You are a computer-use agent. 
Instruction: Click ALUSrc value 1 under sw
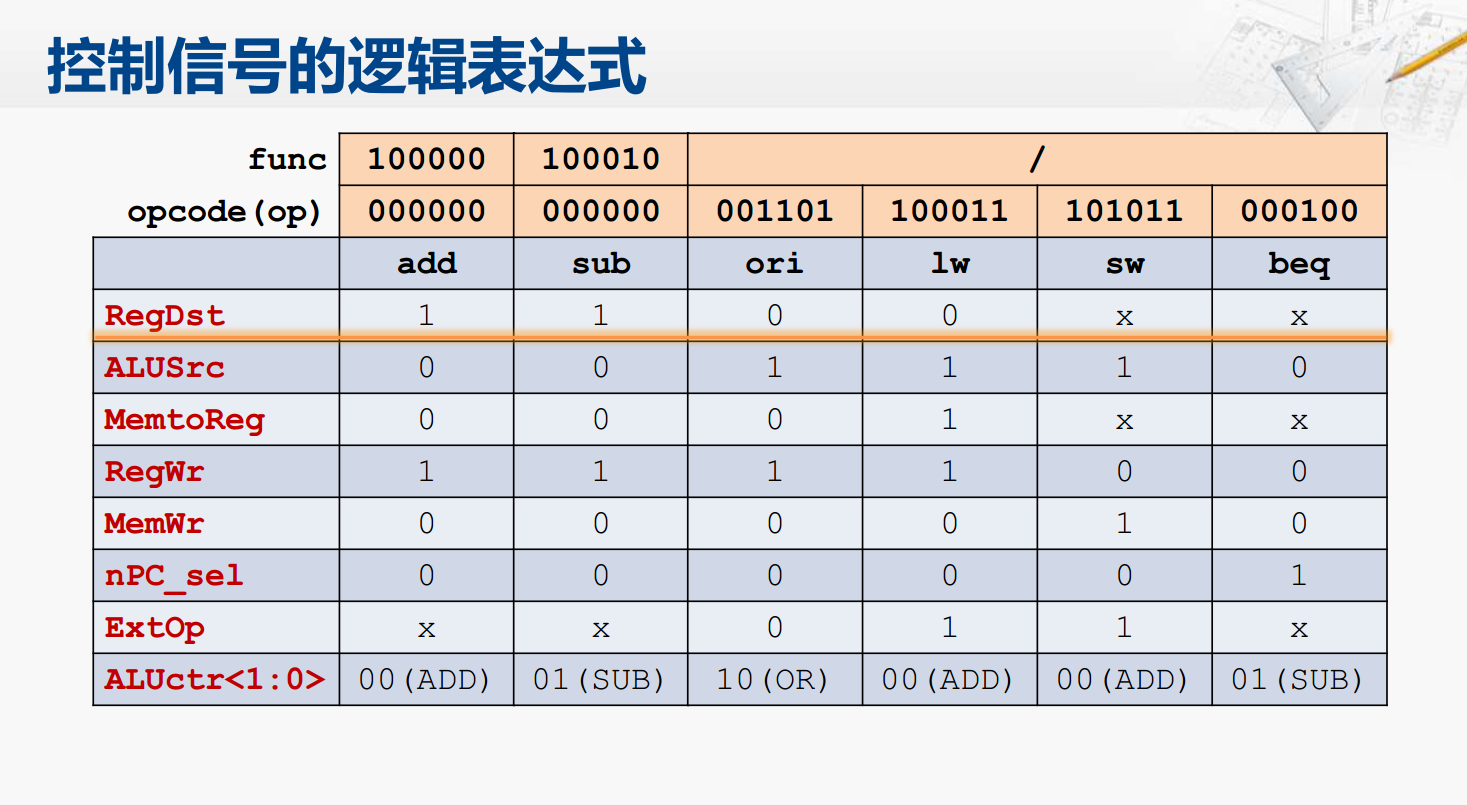coord(1124,368)
